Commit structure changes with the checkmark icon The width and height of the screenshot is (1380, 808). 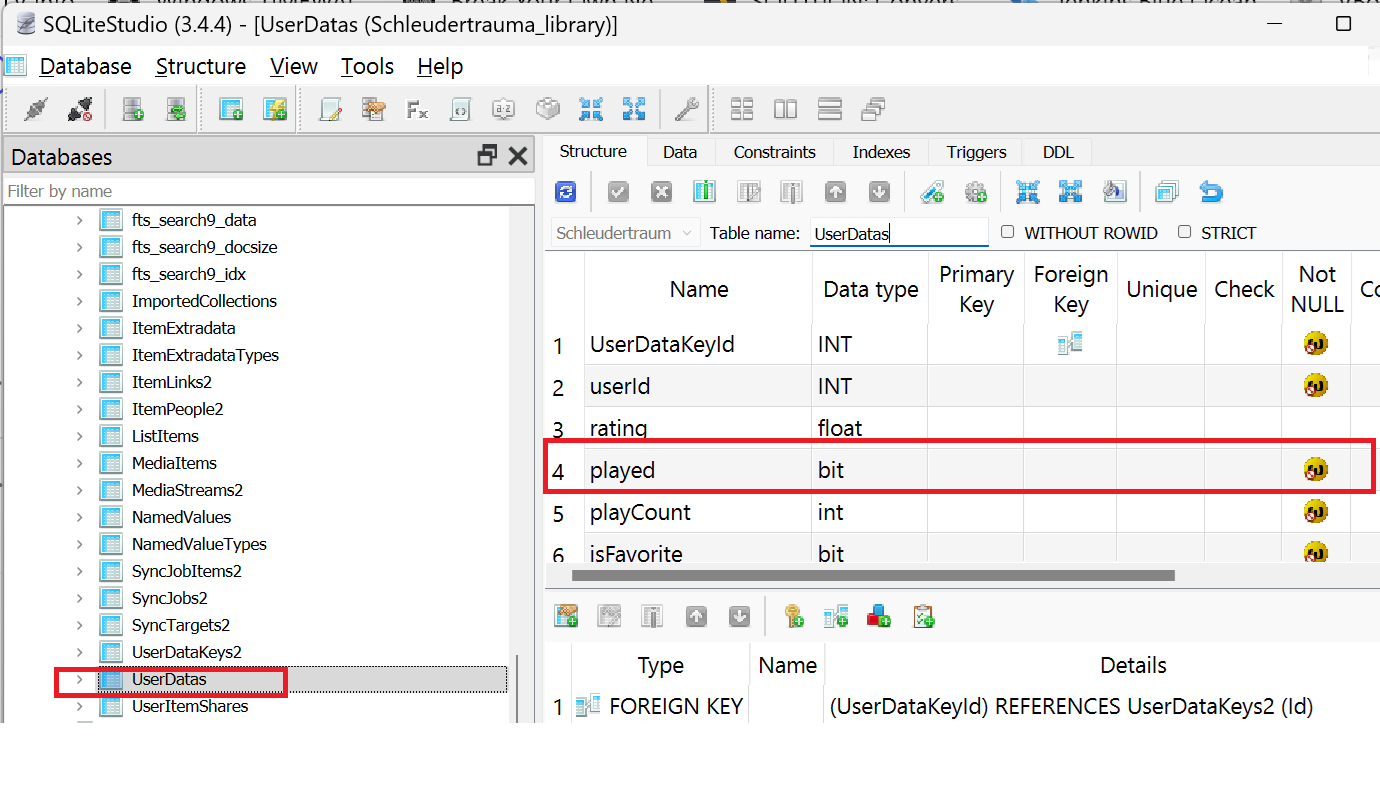618,192
